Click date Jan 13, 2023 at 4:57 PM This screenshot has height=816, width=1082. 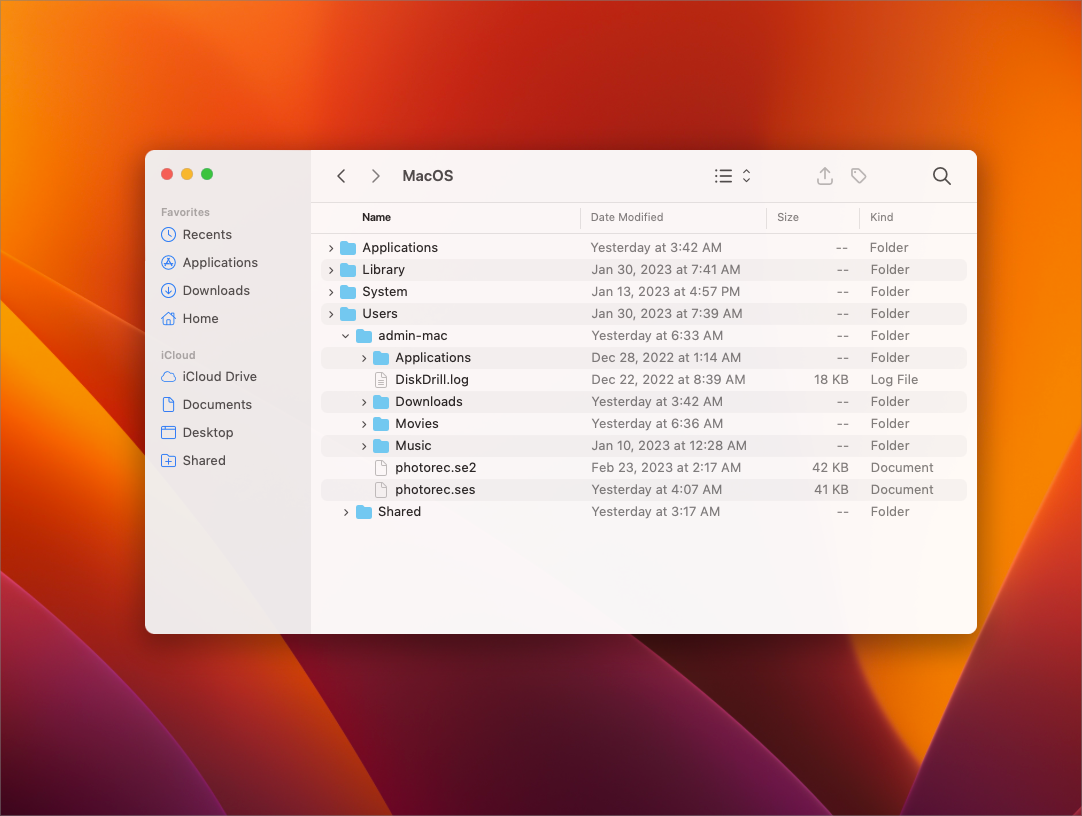[665, 292]
